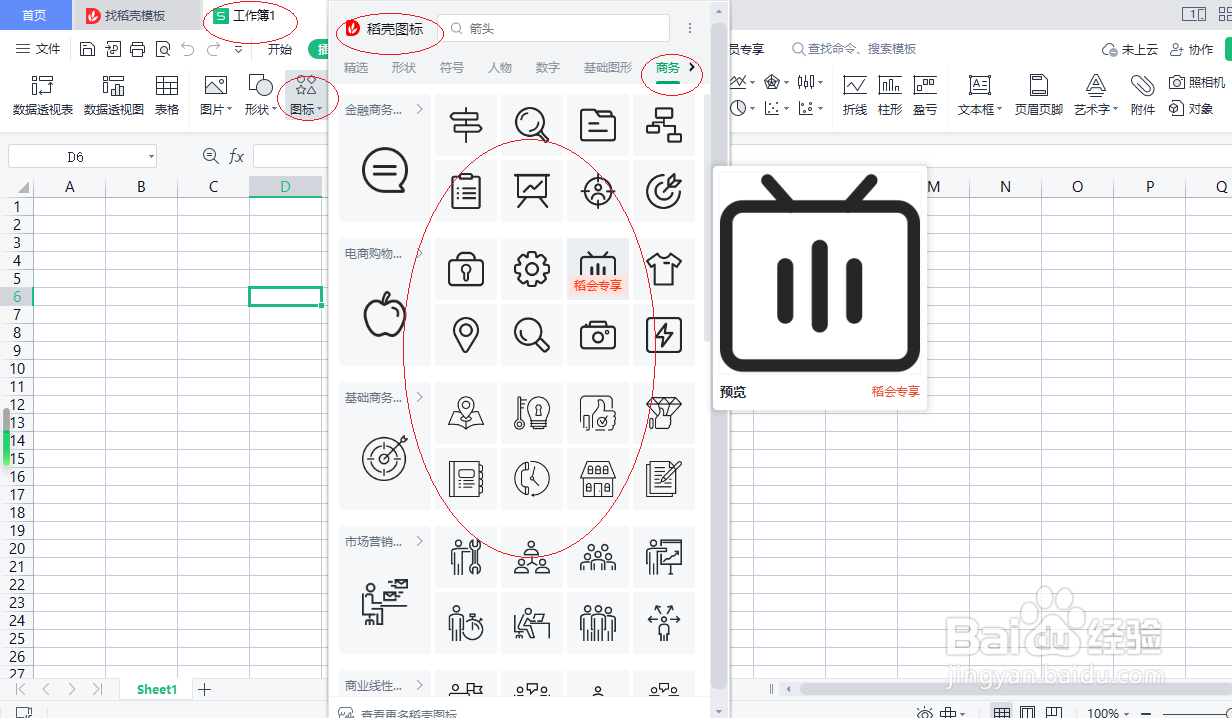Select column header A
This screenshot has height=718, width=1232.
click(69, 186)
